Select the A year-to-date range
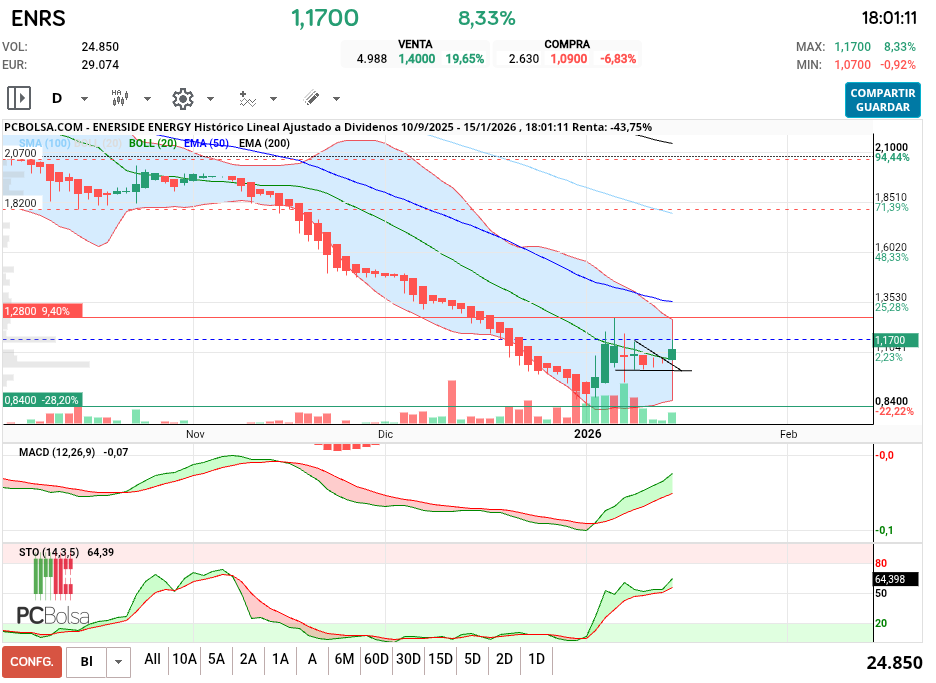This screenshot has height=683, width=936. point(312,659)
